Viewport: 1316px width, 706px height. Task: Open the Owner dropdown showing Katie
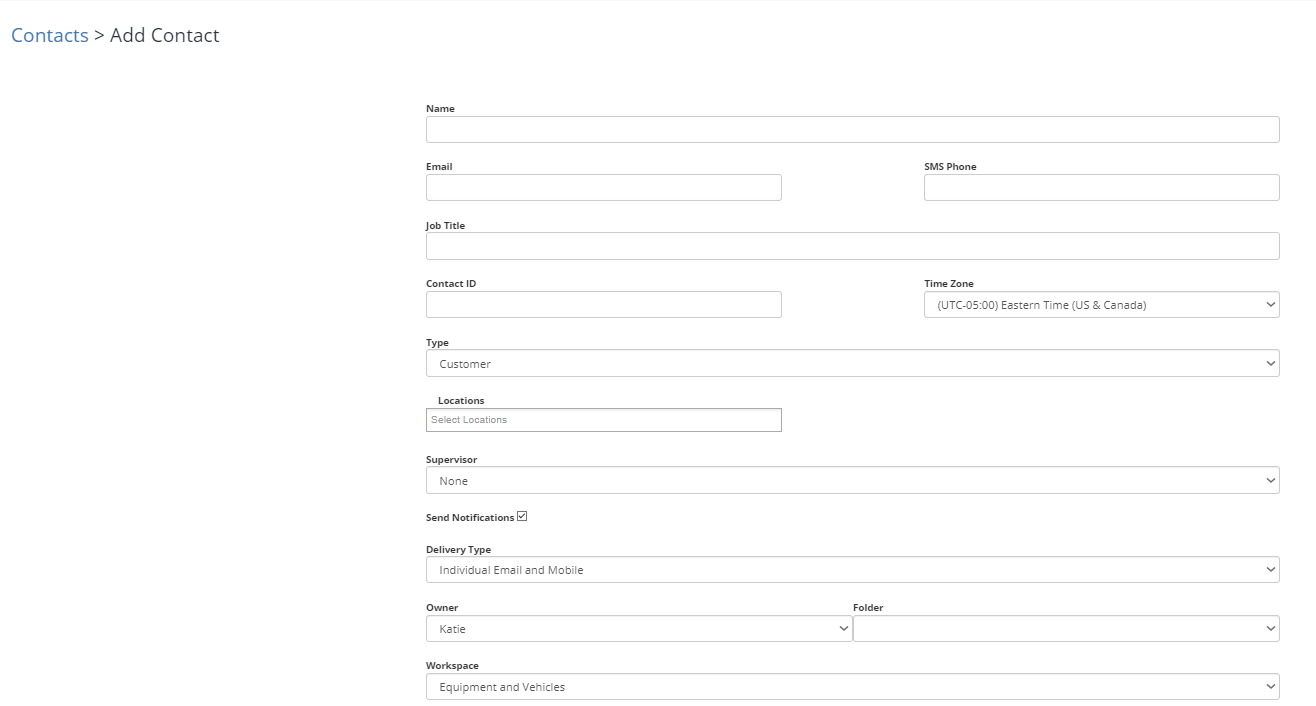tap(639, 628)
